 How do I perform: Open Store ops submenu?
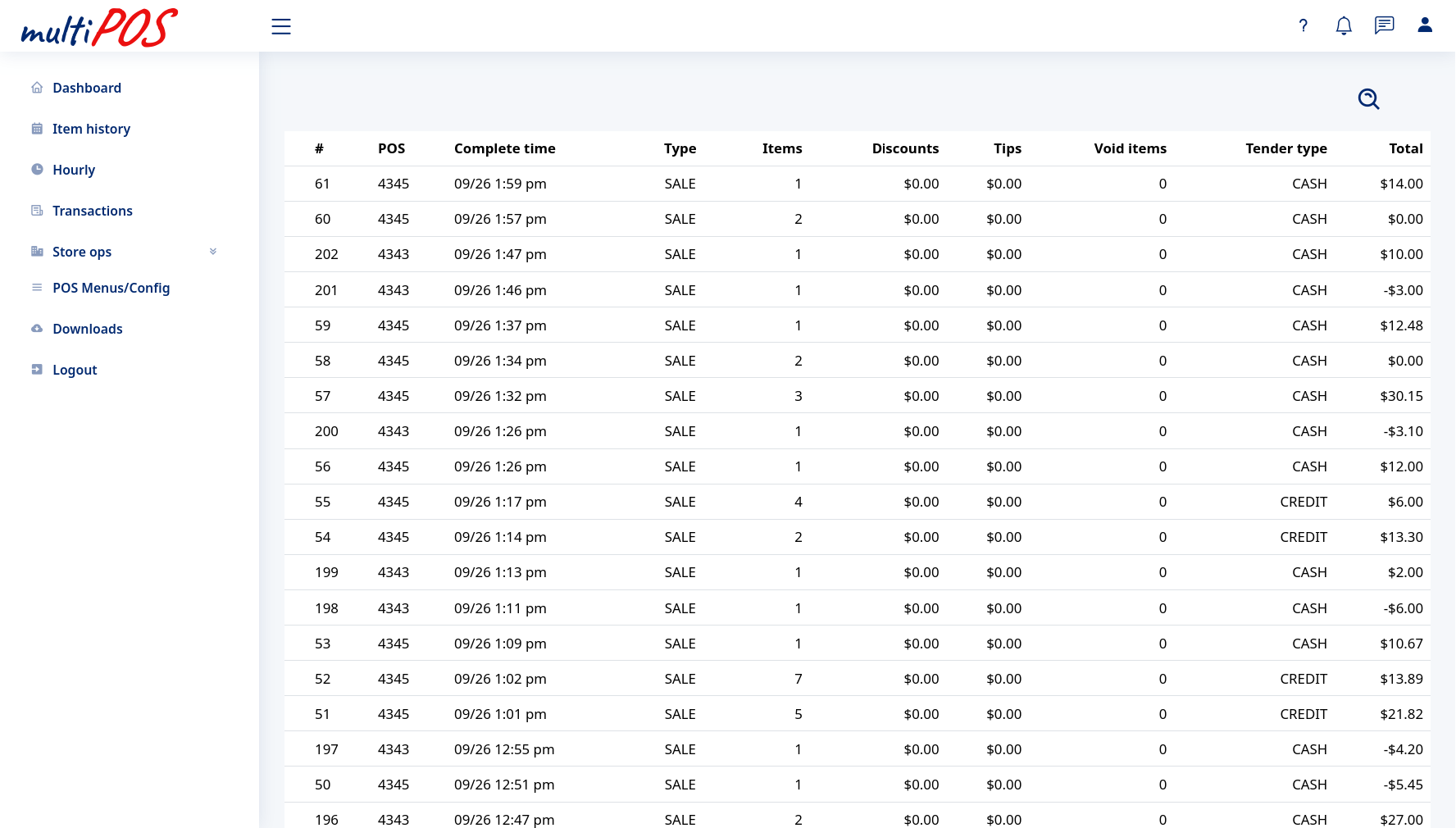(x=82, y=252)
